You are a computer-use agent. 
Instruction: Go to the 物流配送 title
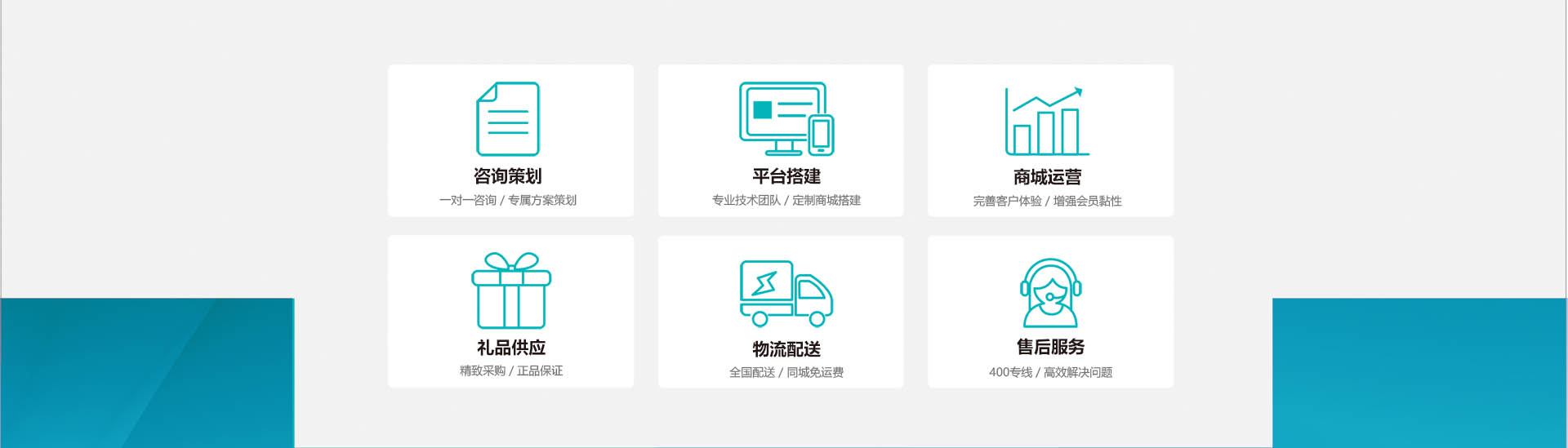(786, 349)
